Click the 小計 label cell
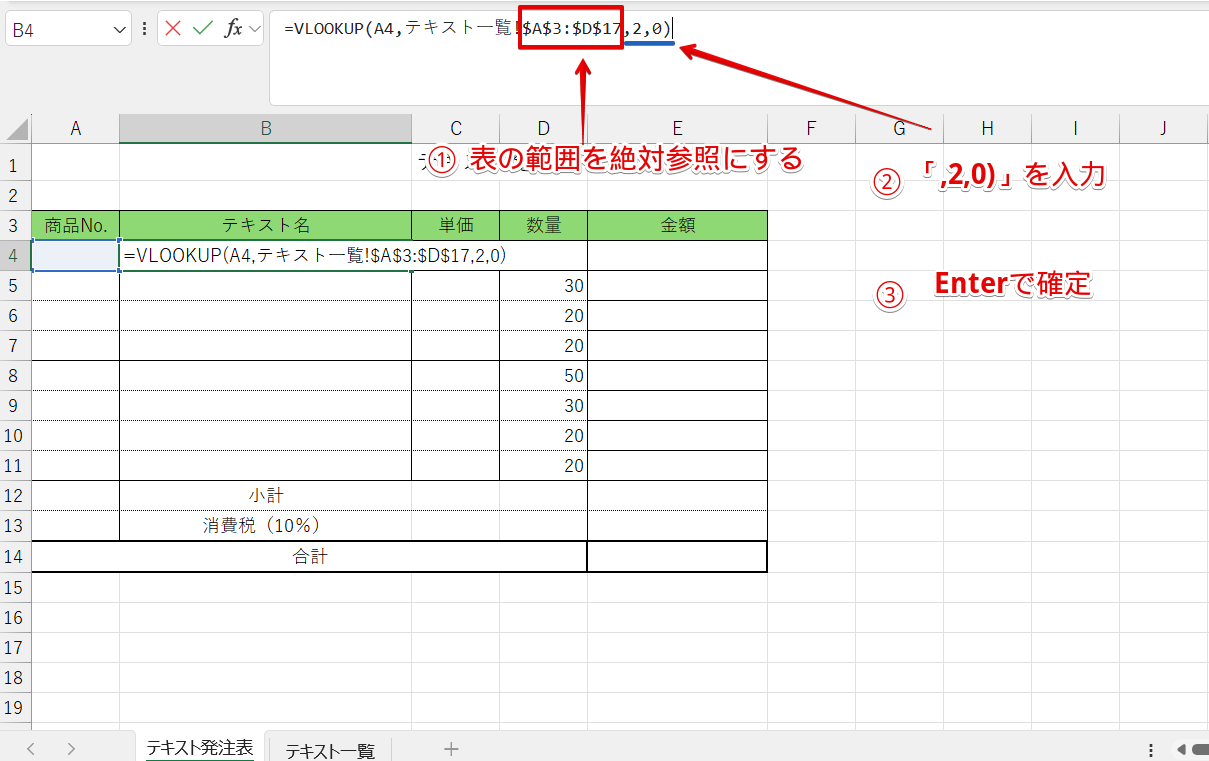 pos(265,495)
